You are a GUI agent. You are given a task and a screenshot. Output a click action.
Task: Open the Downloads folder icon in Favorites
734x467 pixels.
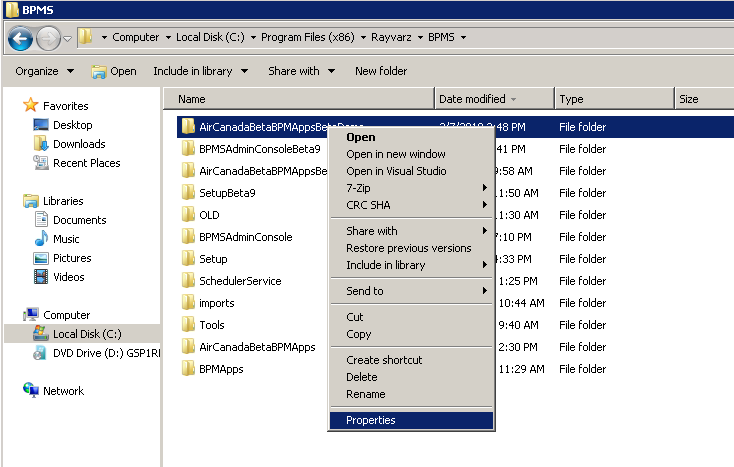coord(41,144)
